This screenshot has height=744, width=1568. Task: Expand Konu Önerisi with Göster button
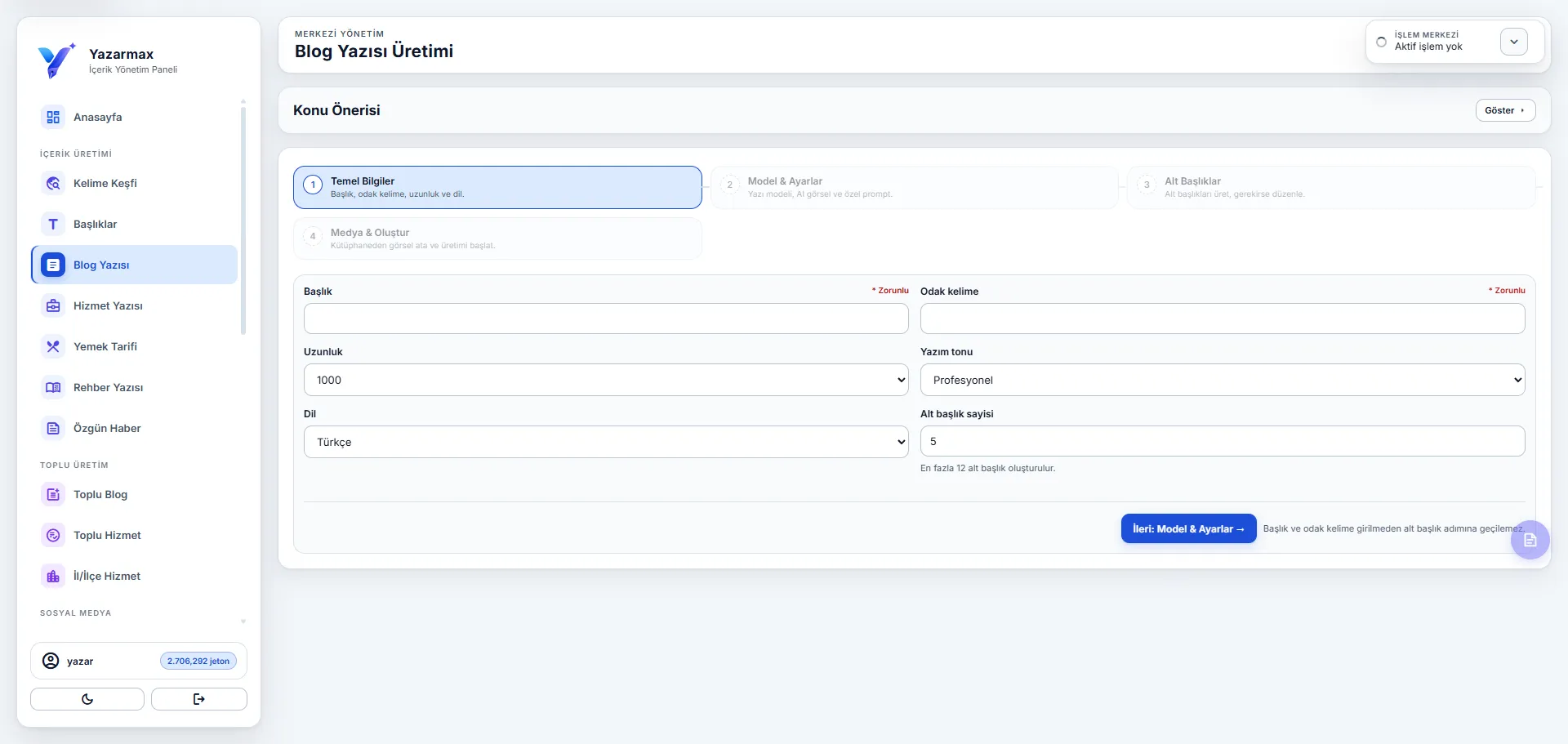tap(1505, 110)
